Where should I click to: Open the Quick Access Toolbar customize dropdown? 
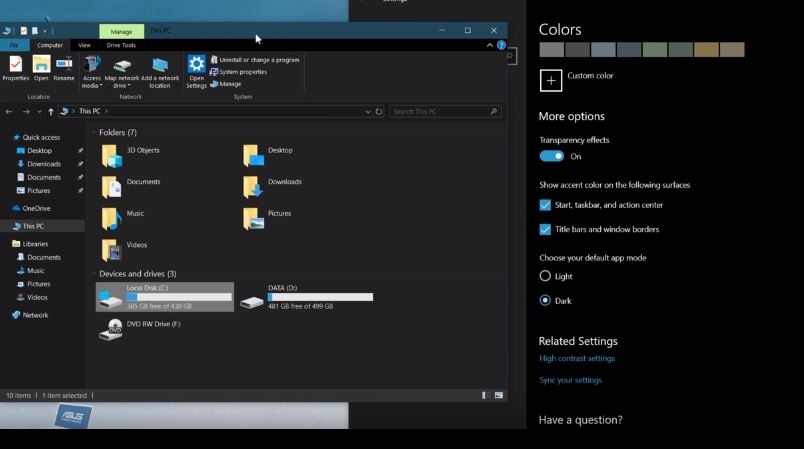(x=45, y=31)
